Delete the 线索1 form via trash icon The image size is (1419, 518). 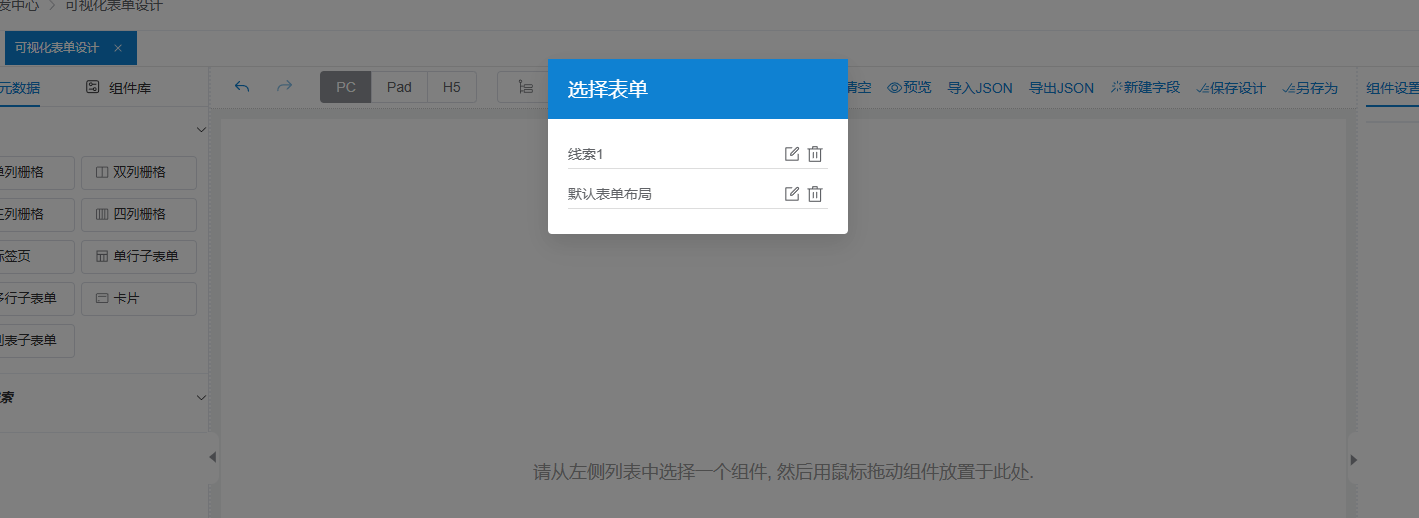(815, 154)
